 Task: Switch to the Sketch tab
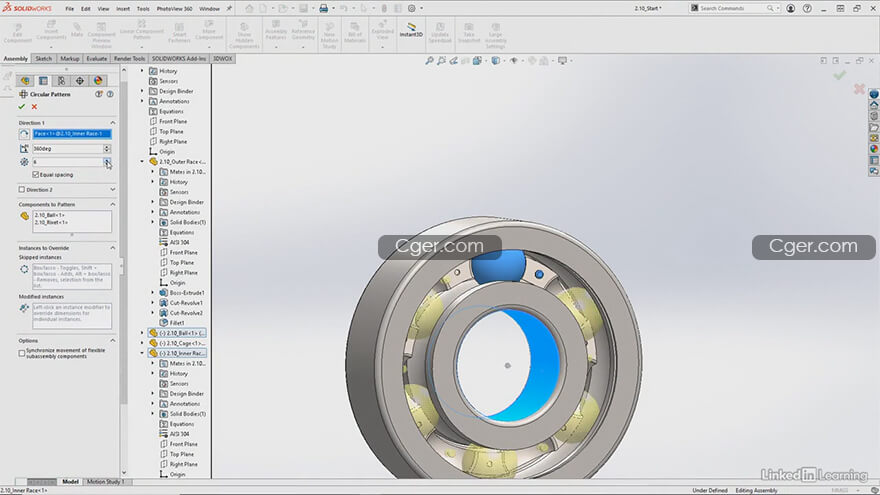click(43, 58)
